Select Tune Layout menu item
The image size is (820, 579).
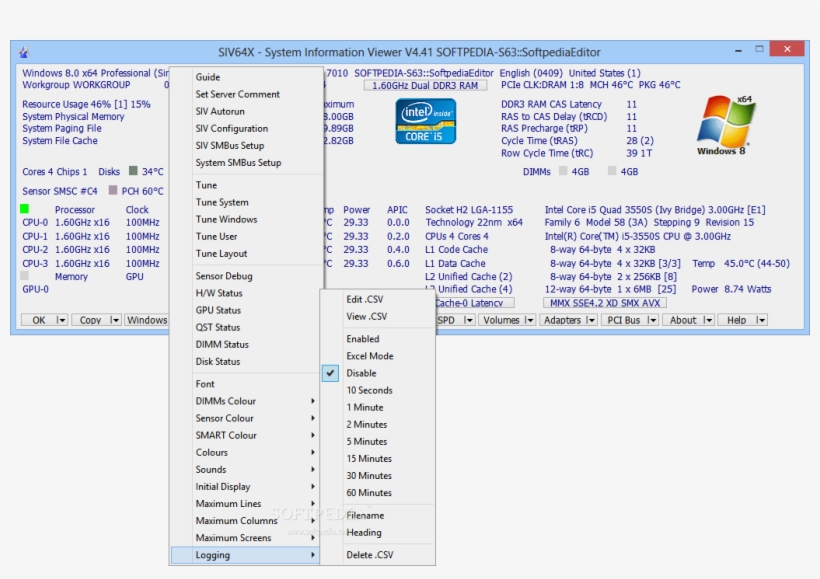coord(245,254)
